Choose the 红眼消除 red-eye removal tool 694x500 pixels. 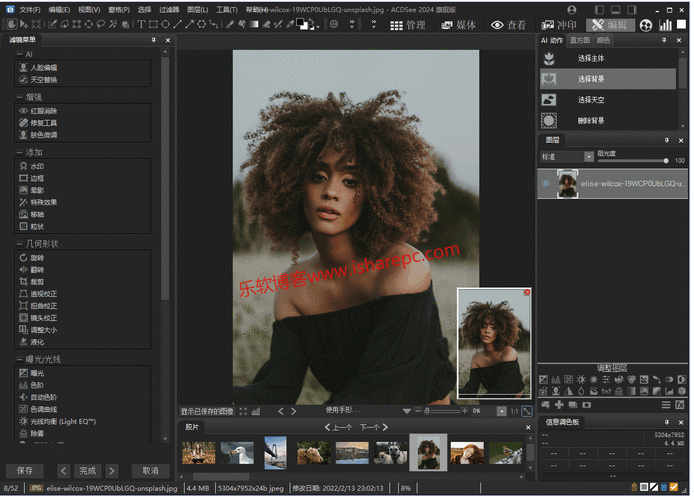pos(44,110)
